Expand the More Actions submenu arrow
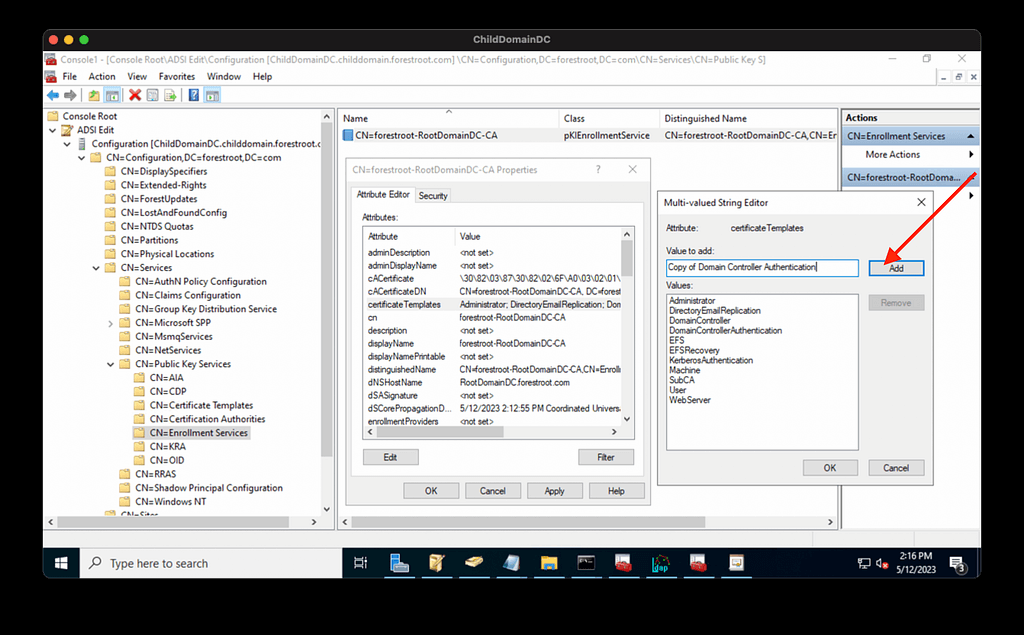 (x=971, y=155)
